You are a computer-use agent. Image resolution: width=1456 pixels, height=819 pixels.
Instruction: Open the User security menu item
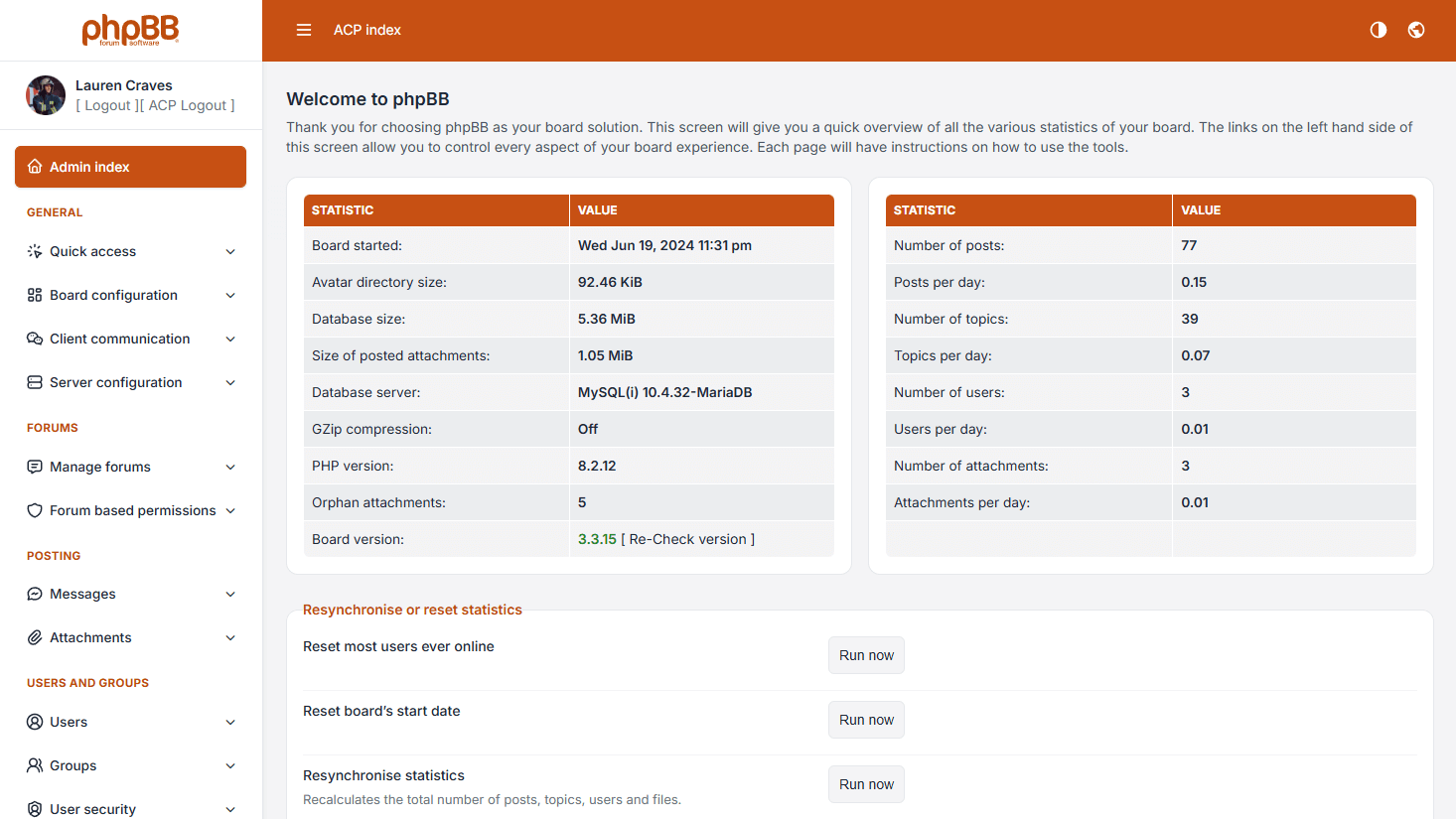(x=92, y=809)
